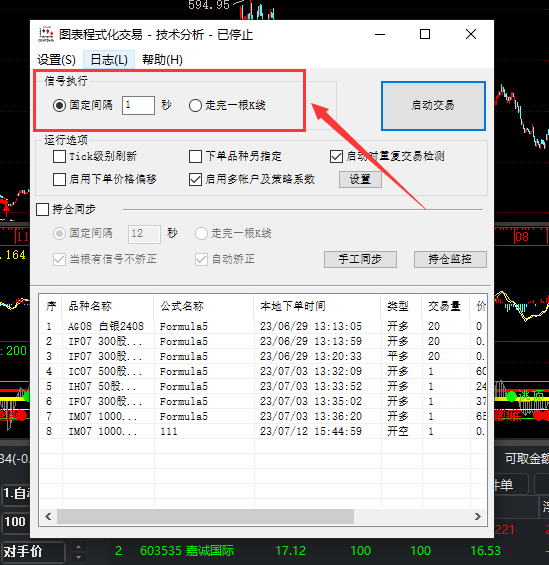Open the 日志(L) menu

click(109, 59)
